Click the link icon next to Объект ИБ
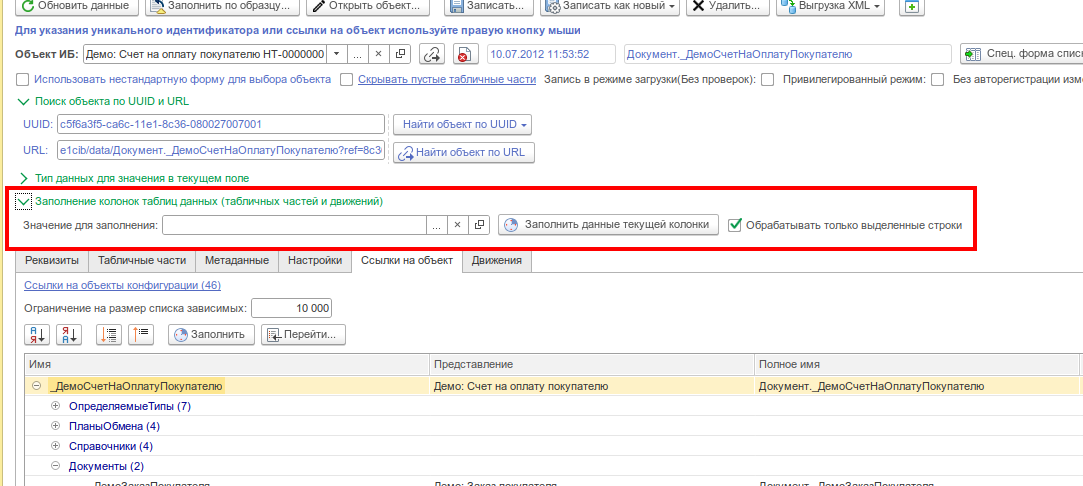 [x=432, y=55]
